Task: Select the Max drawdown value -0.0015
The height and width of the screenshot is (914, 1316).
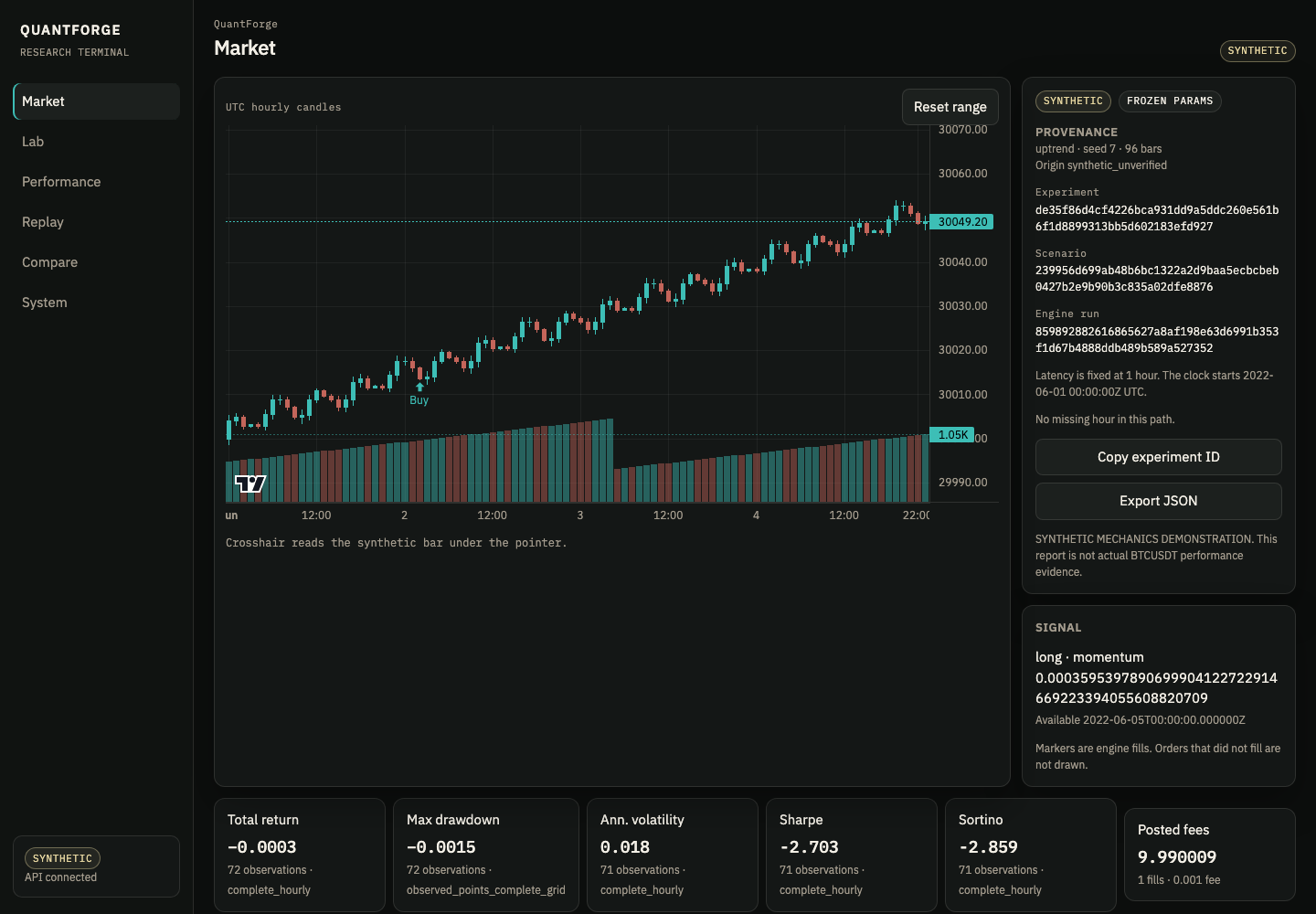Action: pyautogui.click(x=441, y=847)
